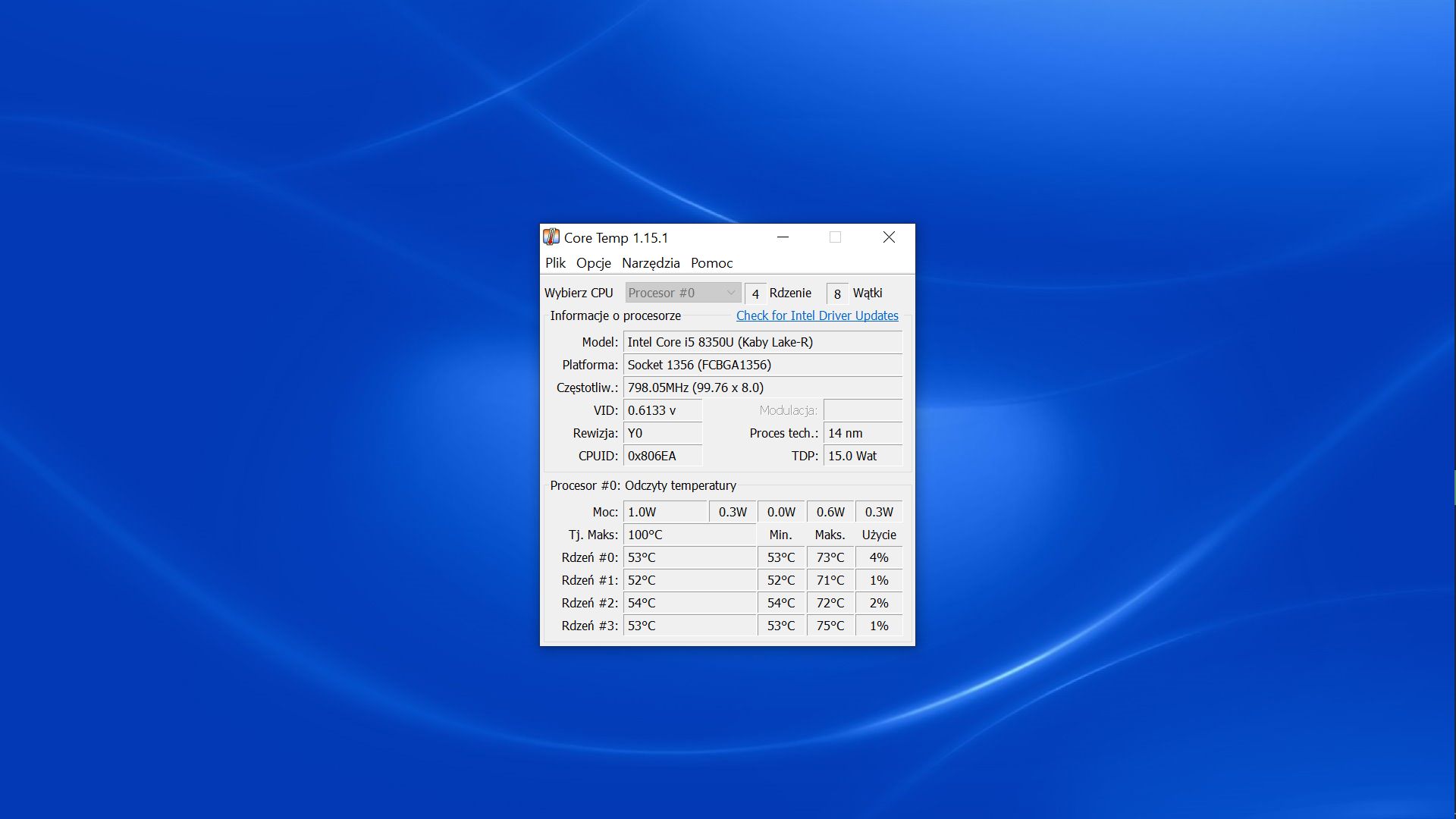The image size is (1456, 819).
Task: Click the CPUID value 0x806EA
Action: tap(663, 456)
